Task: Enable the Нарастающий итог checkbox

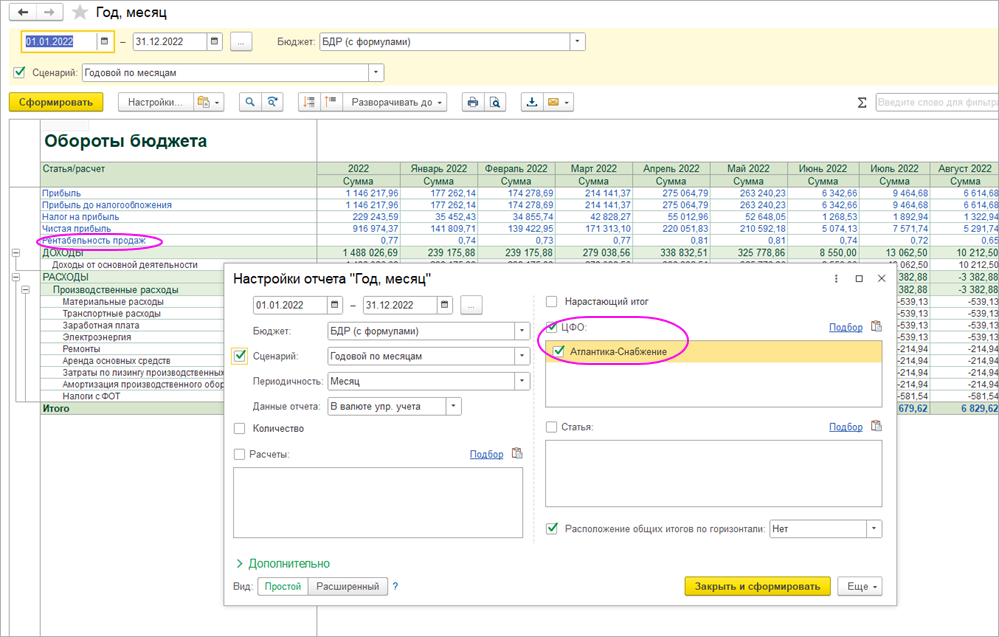Action: (x=552, y=300)
